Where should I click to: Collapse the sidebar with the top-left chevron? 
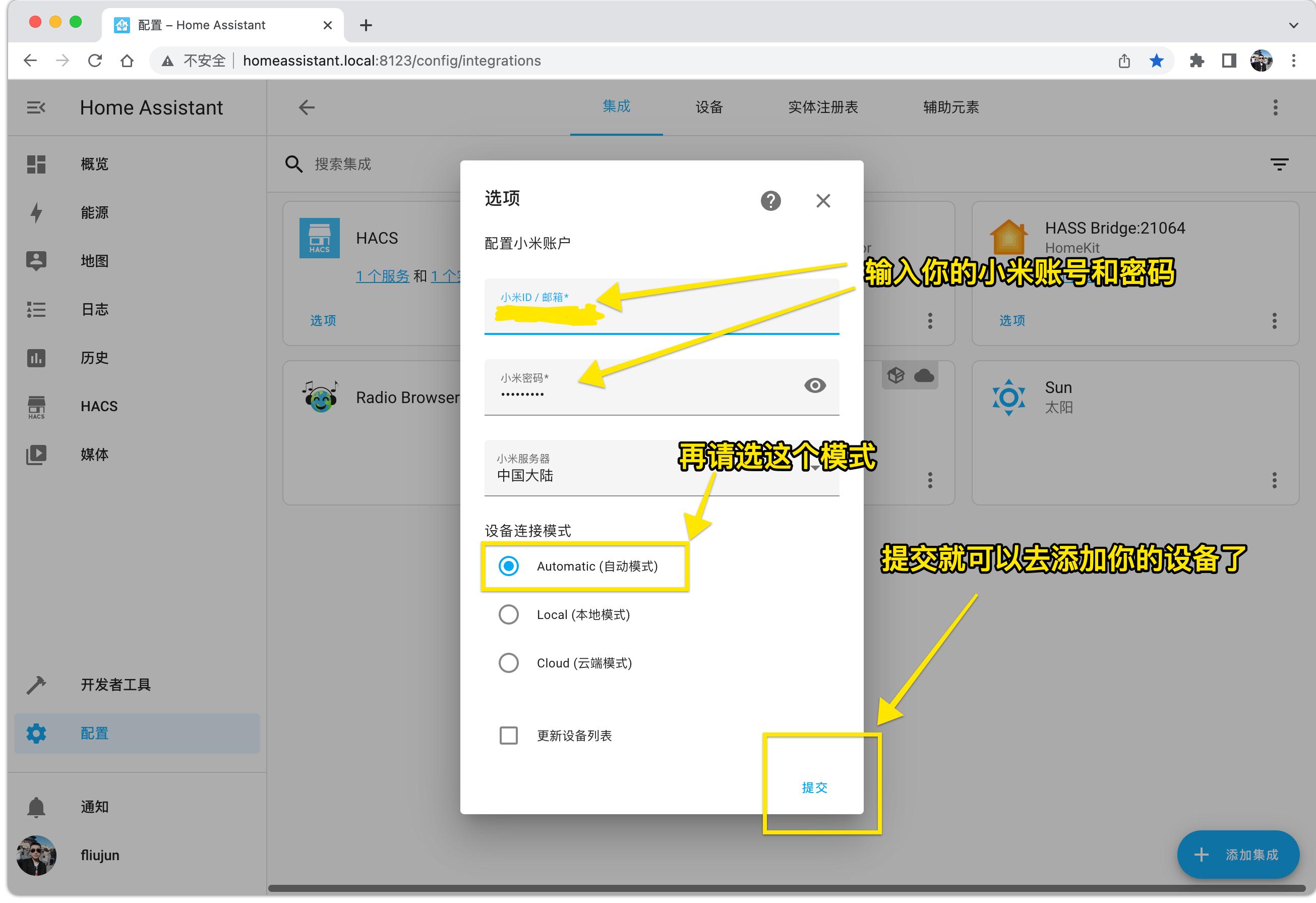click(x=36, y=107)
